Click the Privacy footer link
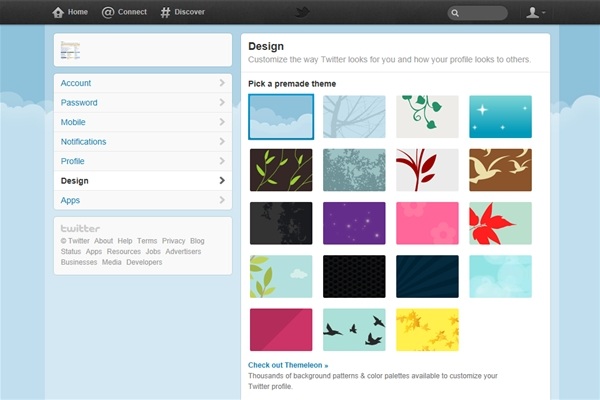Screen dimensions: 600x400 [173, 241]
